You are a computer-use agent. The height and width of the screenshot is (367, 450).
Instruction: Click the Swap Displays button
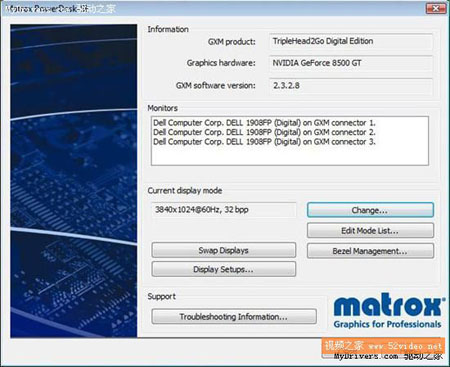click(x=224, y=250)
